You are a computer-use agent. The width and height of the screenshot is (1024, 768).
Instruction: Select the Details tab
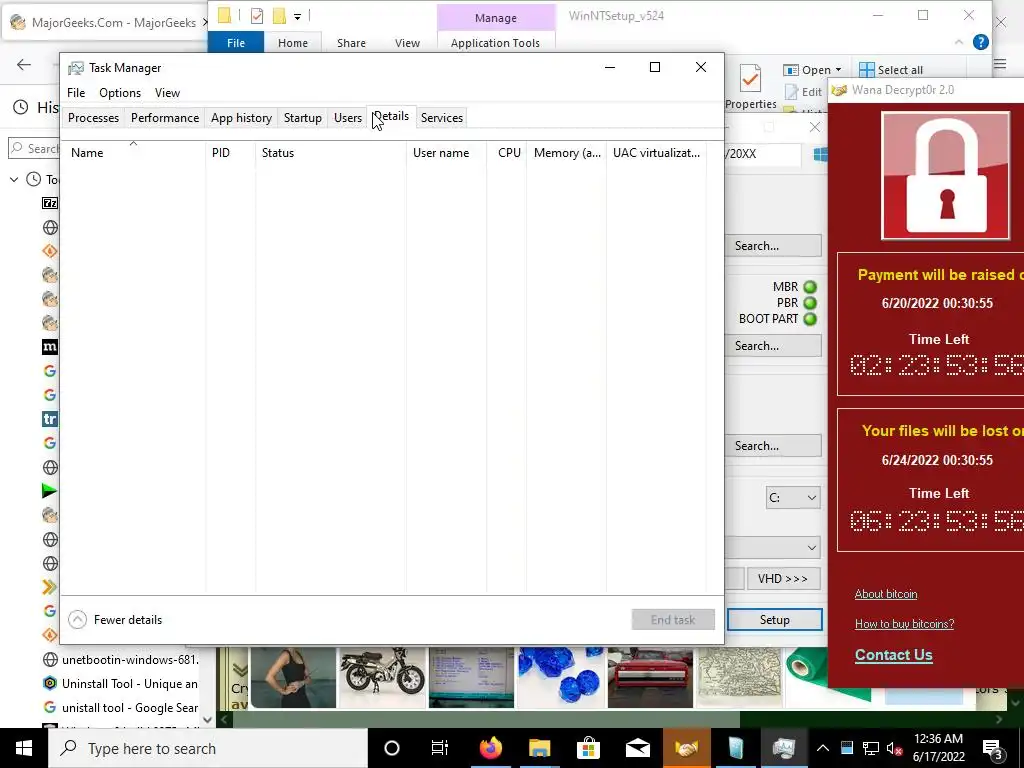tap(391, 116)
